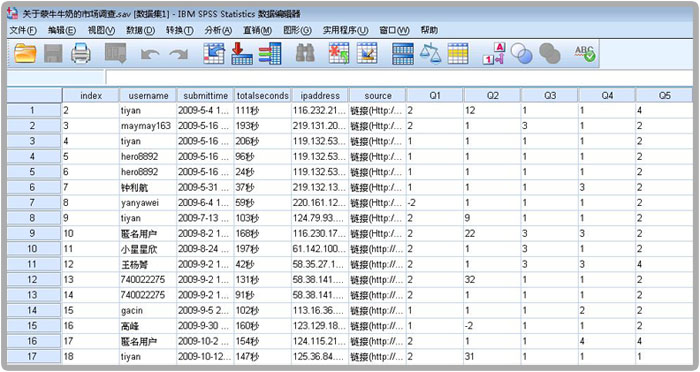Select row number 9 header
This screenshot has width=700, height=372.
pyautogui.click(x=34, y=234)
